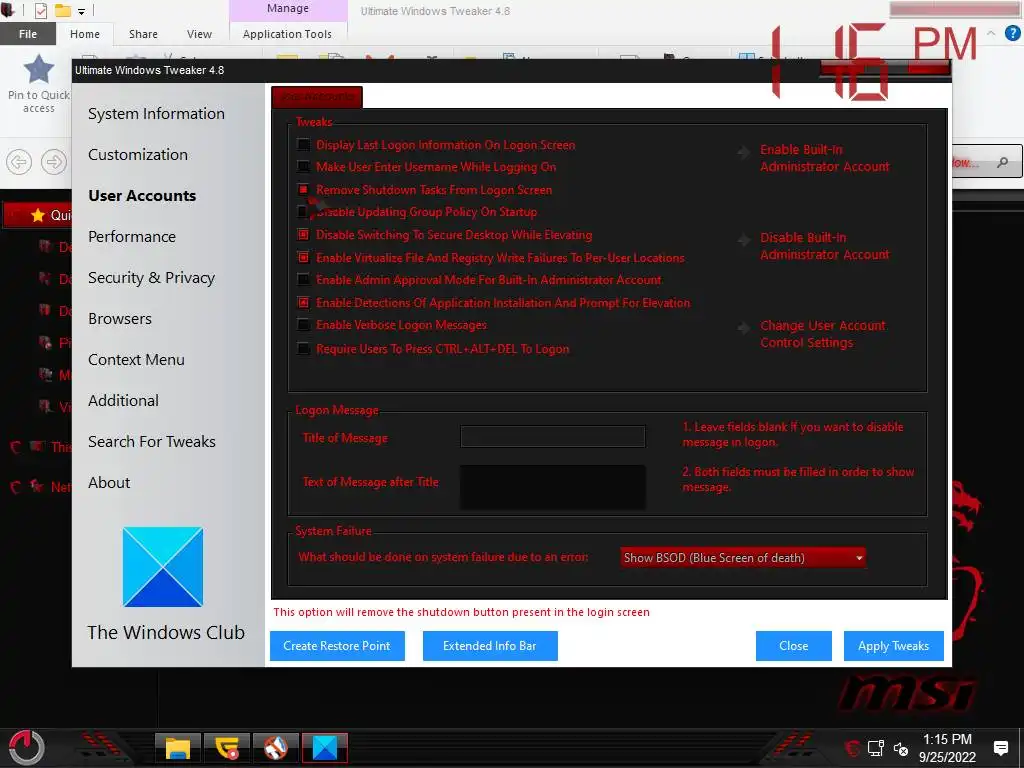
Task: Select User Accounts in sidebar
Action: tap(142, 196)
